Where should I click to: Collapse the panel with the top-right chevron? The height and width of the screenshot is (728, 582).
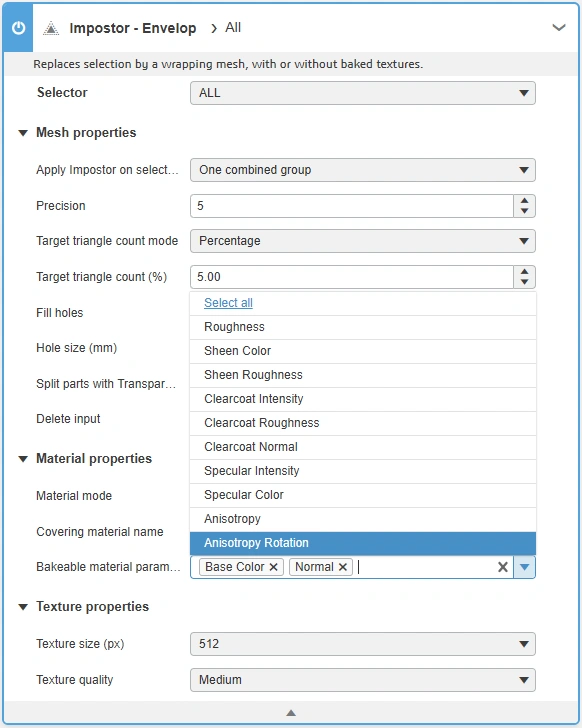click(x=559, y=27)
